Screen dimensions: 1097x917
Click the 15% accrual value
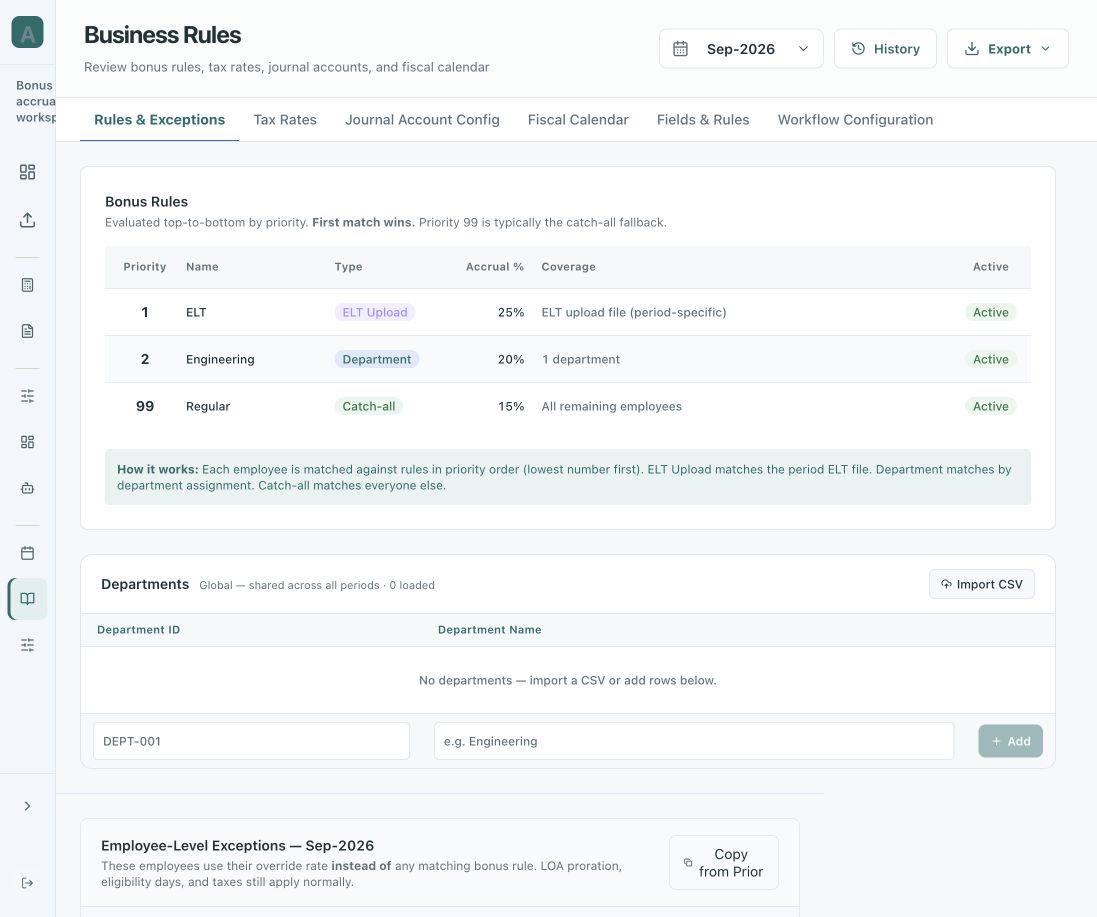(x=511, y=406)
